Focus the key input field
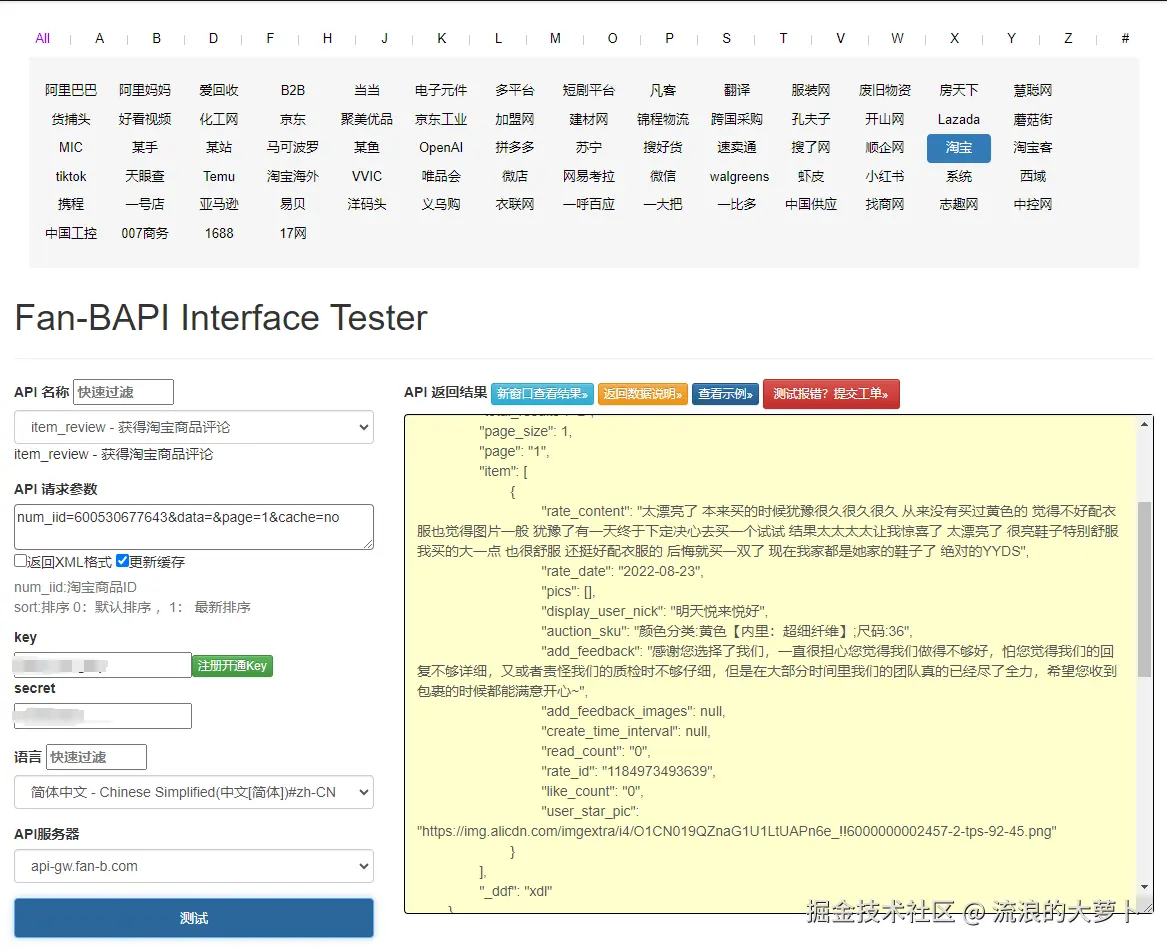The image size is (1167, 951). click(x=103, y=665)
